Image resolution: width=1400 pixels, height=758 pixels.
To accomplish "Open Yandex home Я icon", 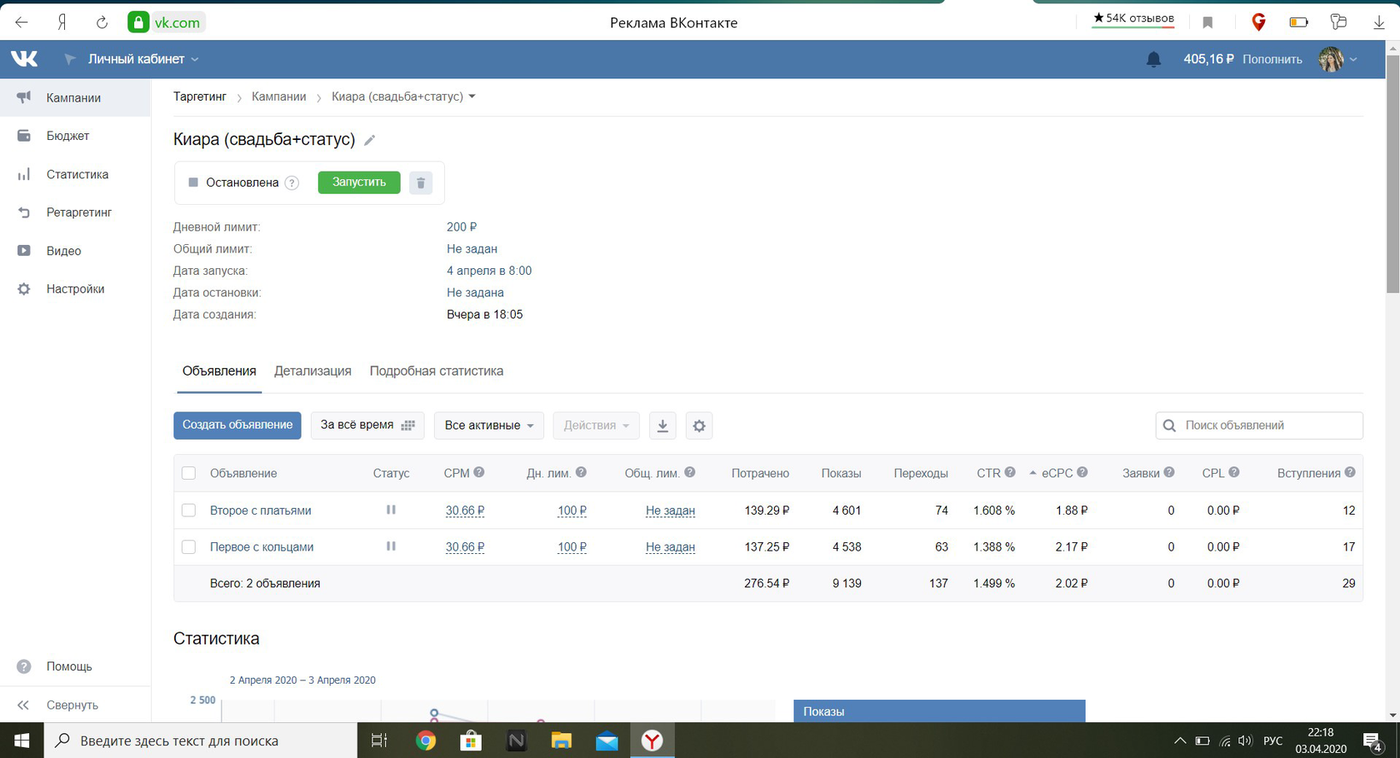I will [61, 22].
